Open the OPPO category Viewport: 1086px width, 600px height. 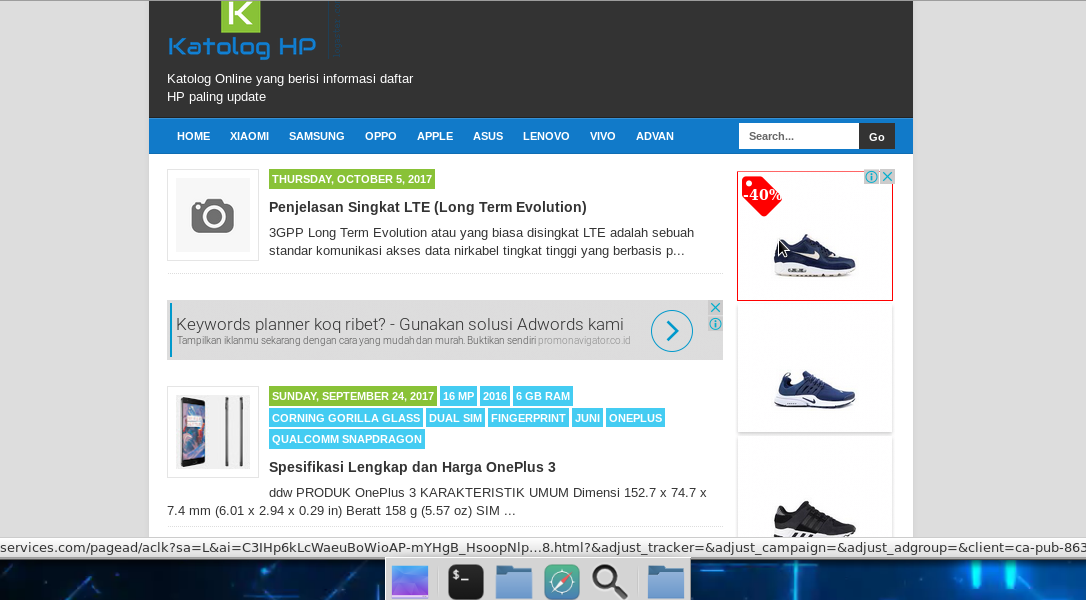coord(381,136)
